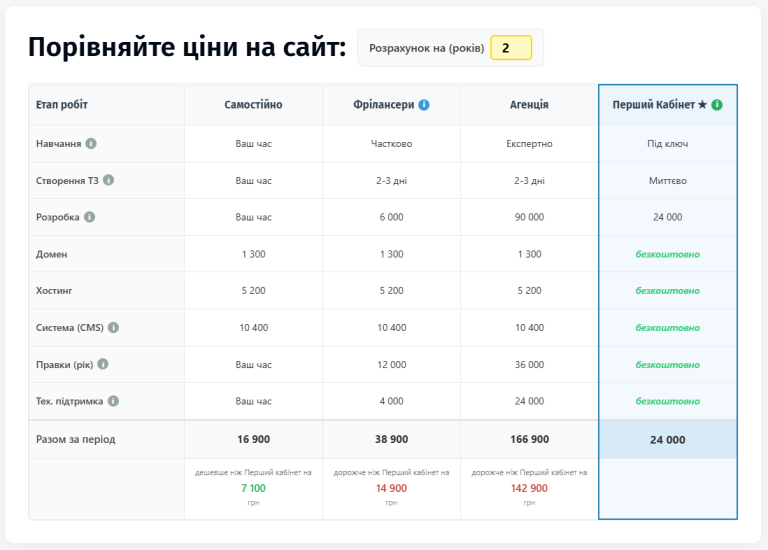Click the green 7 100 difference value
The height and width of the screenshot is (550, 768).
coord(253,488)
